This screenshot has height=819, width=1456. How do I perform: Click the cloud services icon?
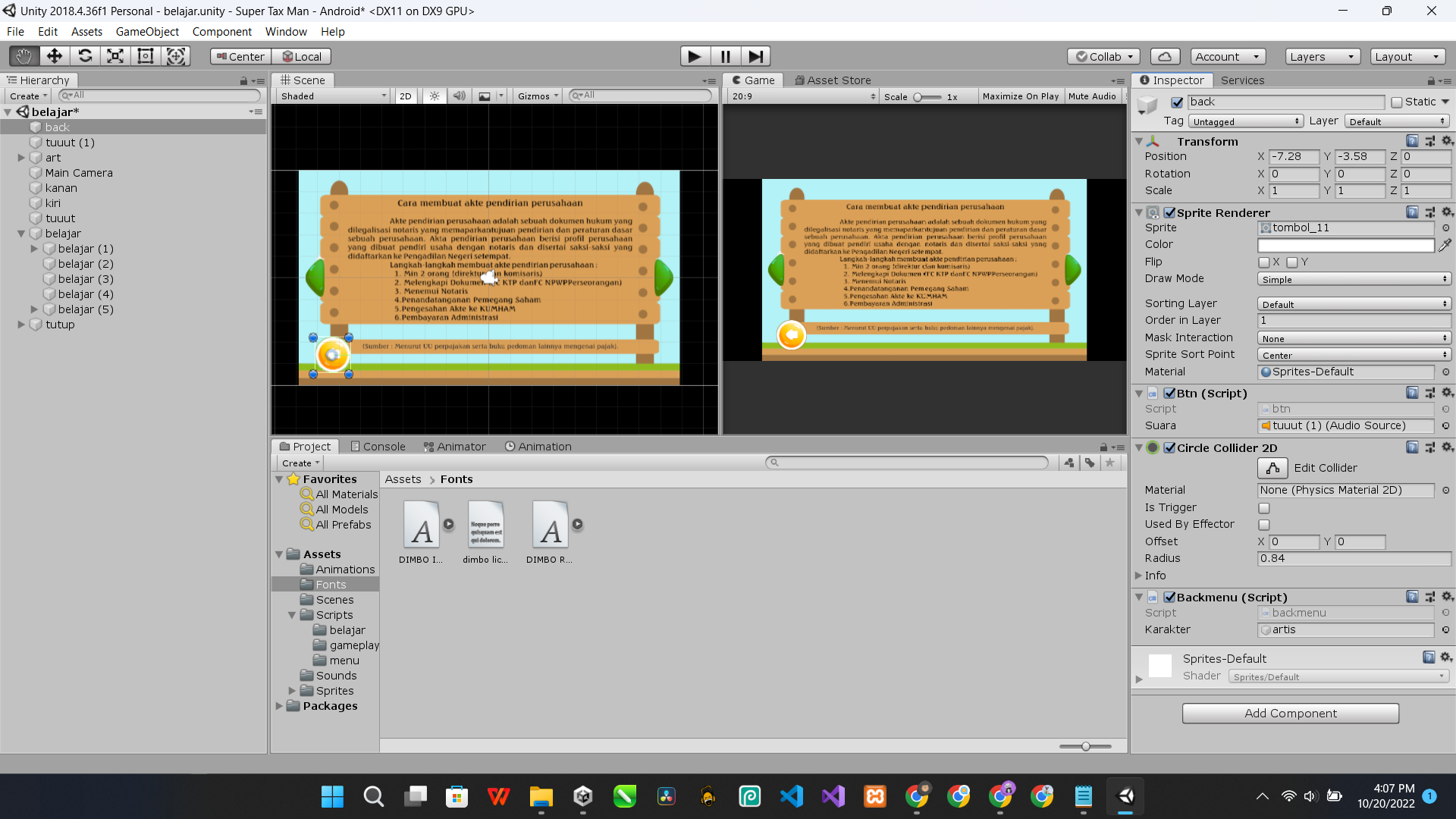coord(1165,56)
